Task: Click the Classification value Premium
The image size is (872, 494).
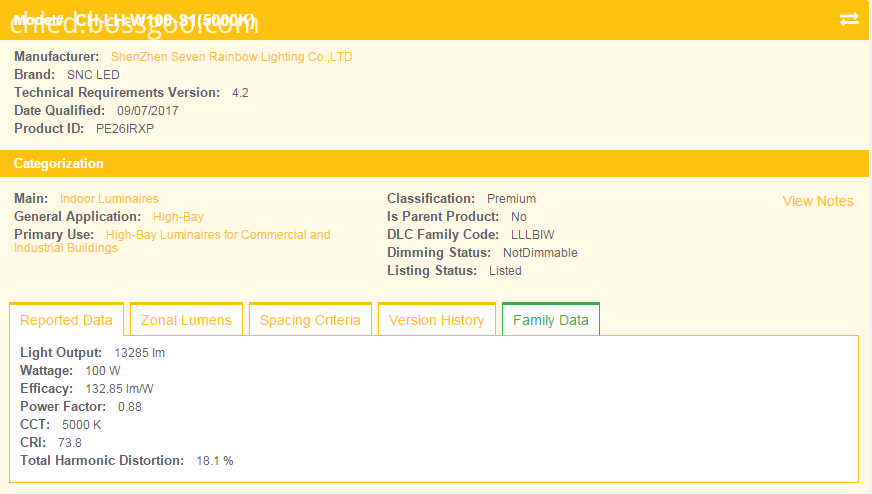Action: coord(511,199)
